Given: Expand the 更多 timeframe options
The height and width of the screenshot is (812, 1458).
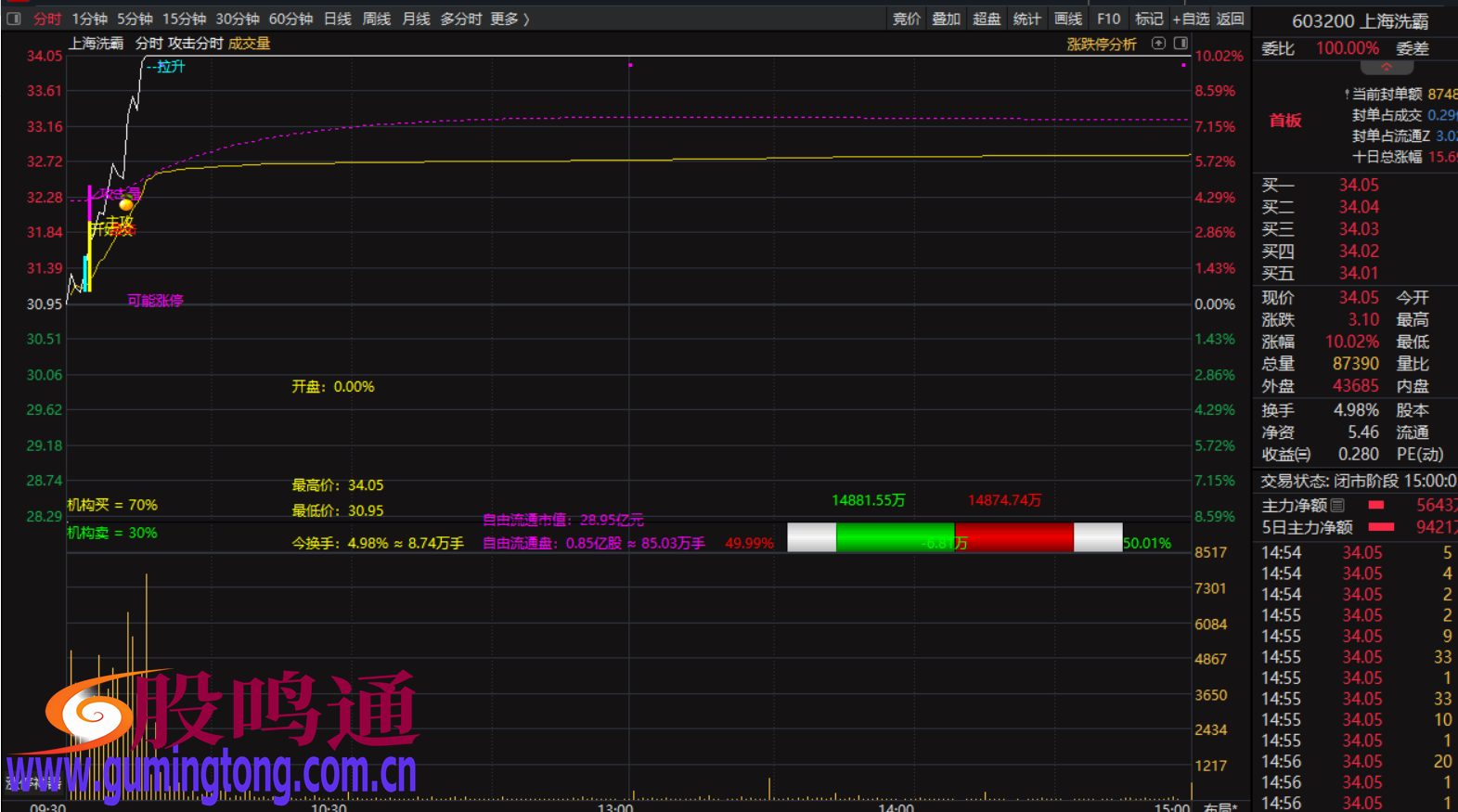Looking at the screenshot, I should [510, 19].
